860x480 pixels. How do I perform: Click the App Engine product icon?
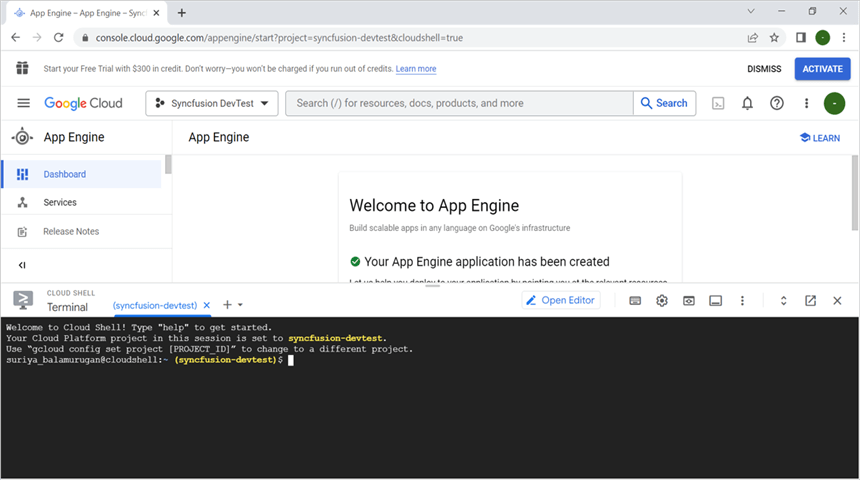[x=22, y=137]
